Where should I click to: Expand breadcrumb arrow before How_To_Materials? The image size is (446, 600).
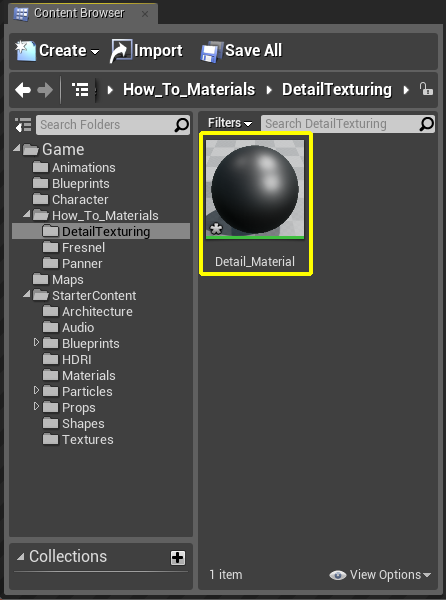110,90
